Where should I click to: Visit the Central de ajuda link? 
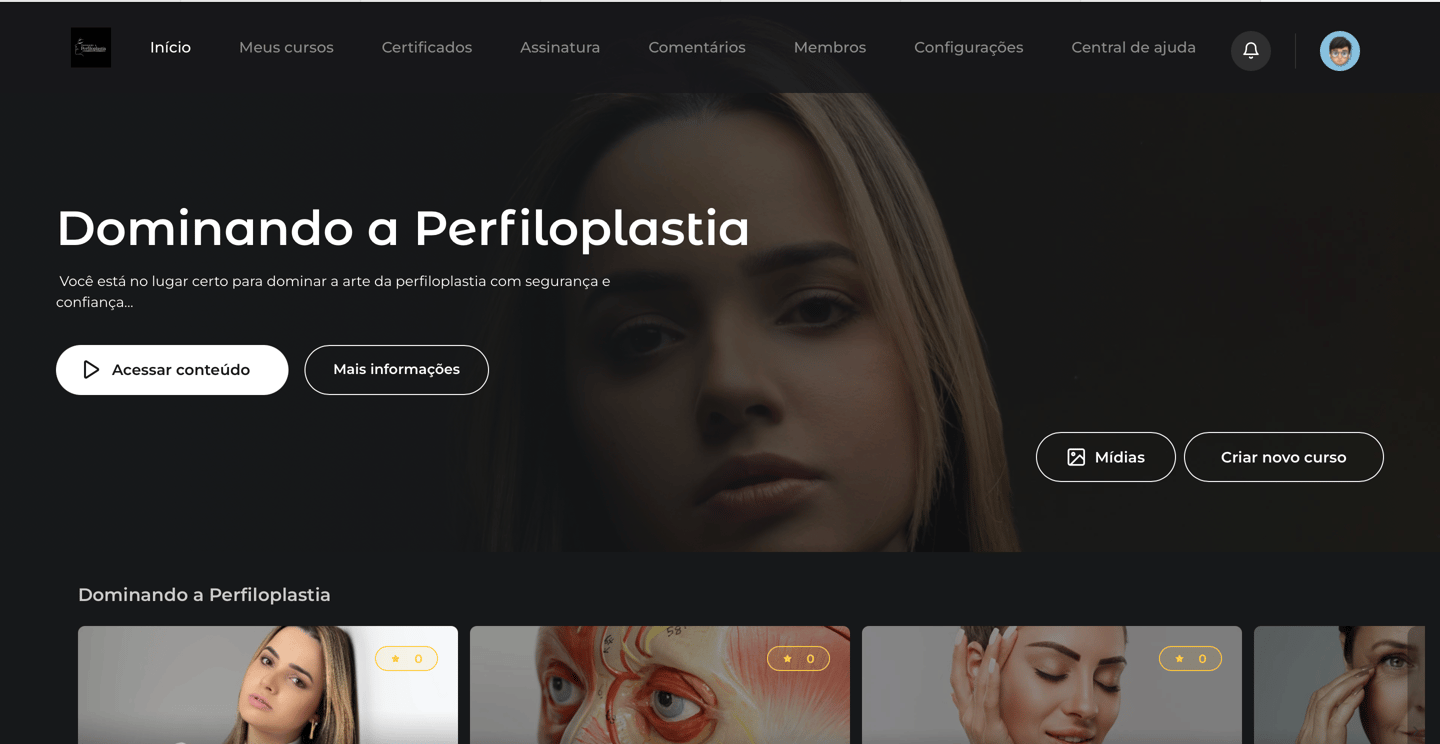(x=1133, y=47)
